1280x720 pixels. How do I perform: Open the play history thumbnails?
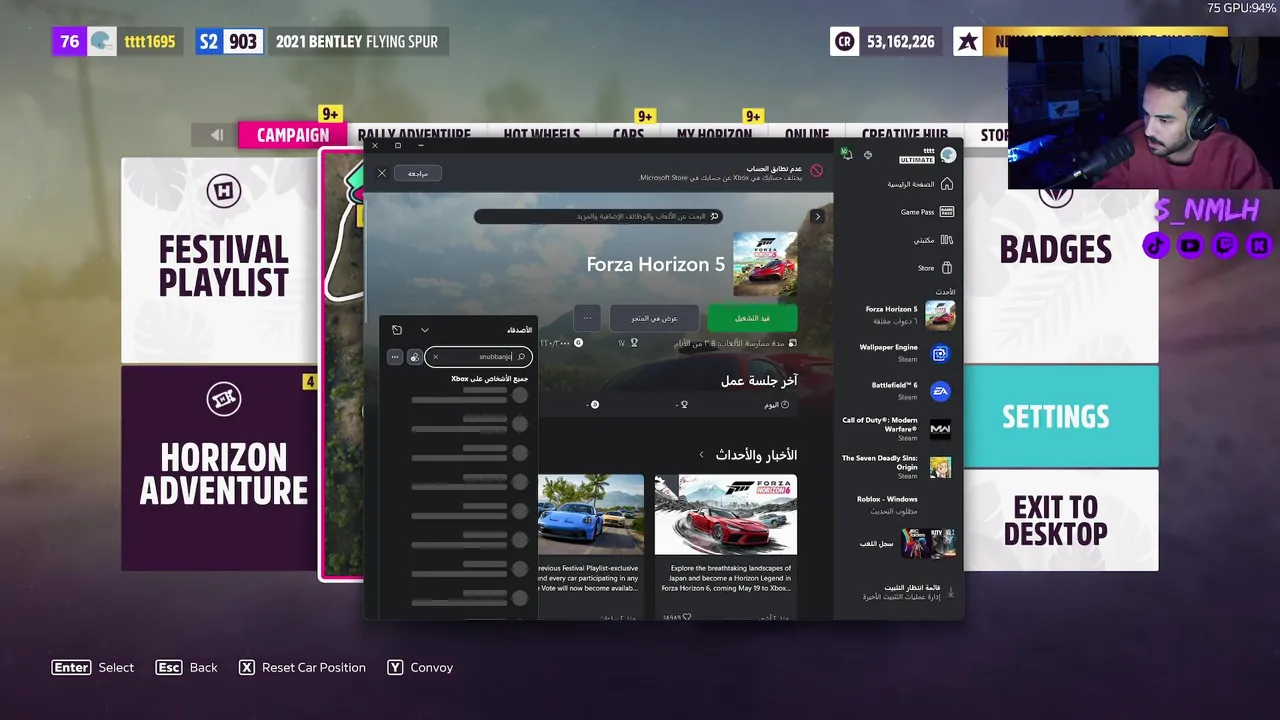(x=928, y=543)
